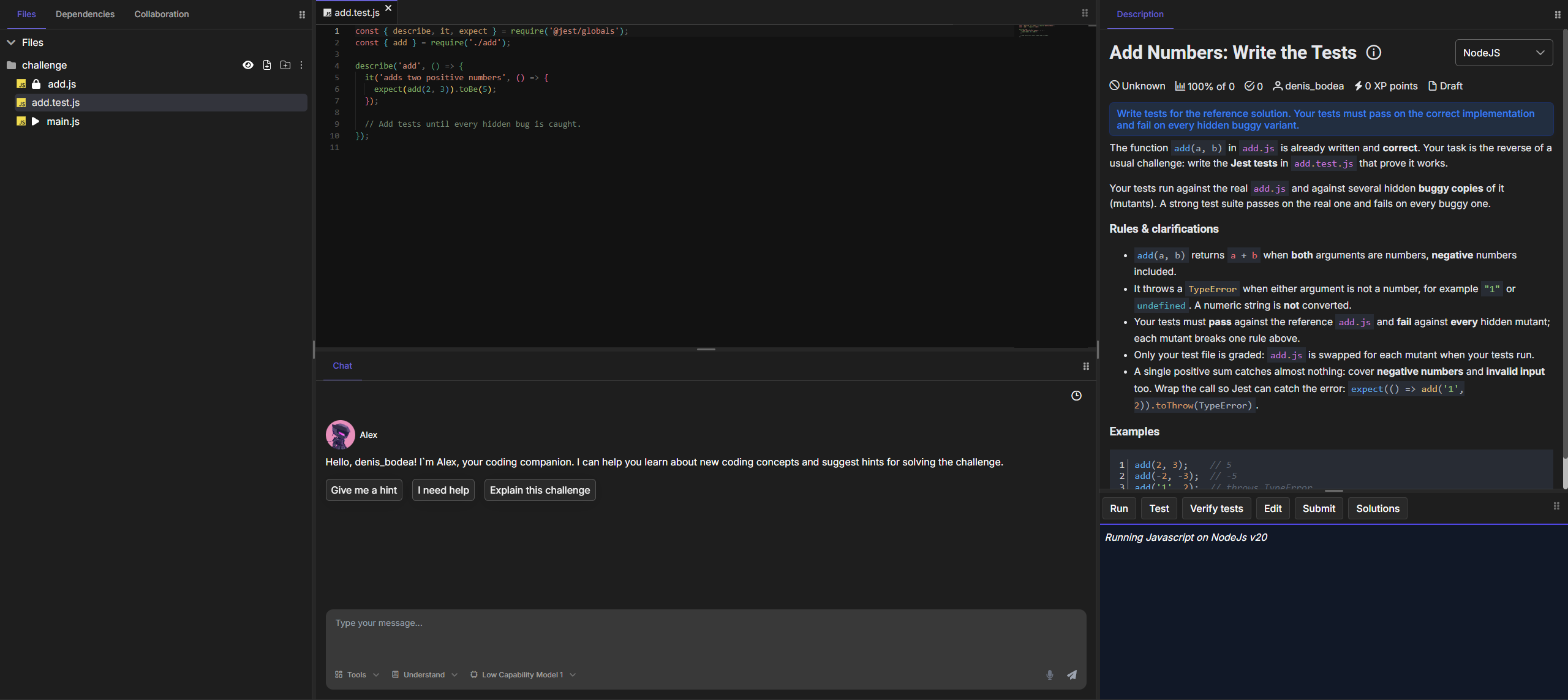Submit the solution with Submit button
The width and height of the screenshot is (1568, 700).
(1319, 508)
